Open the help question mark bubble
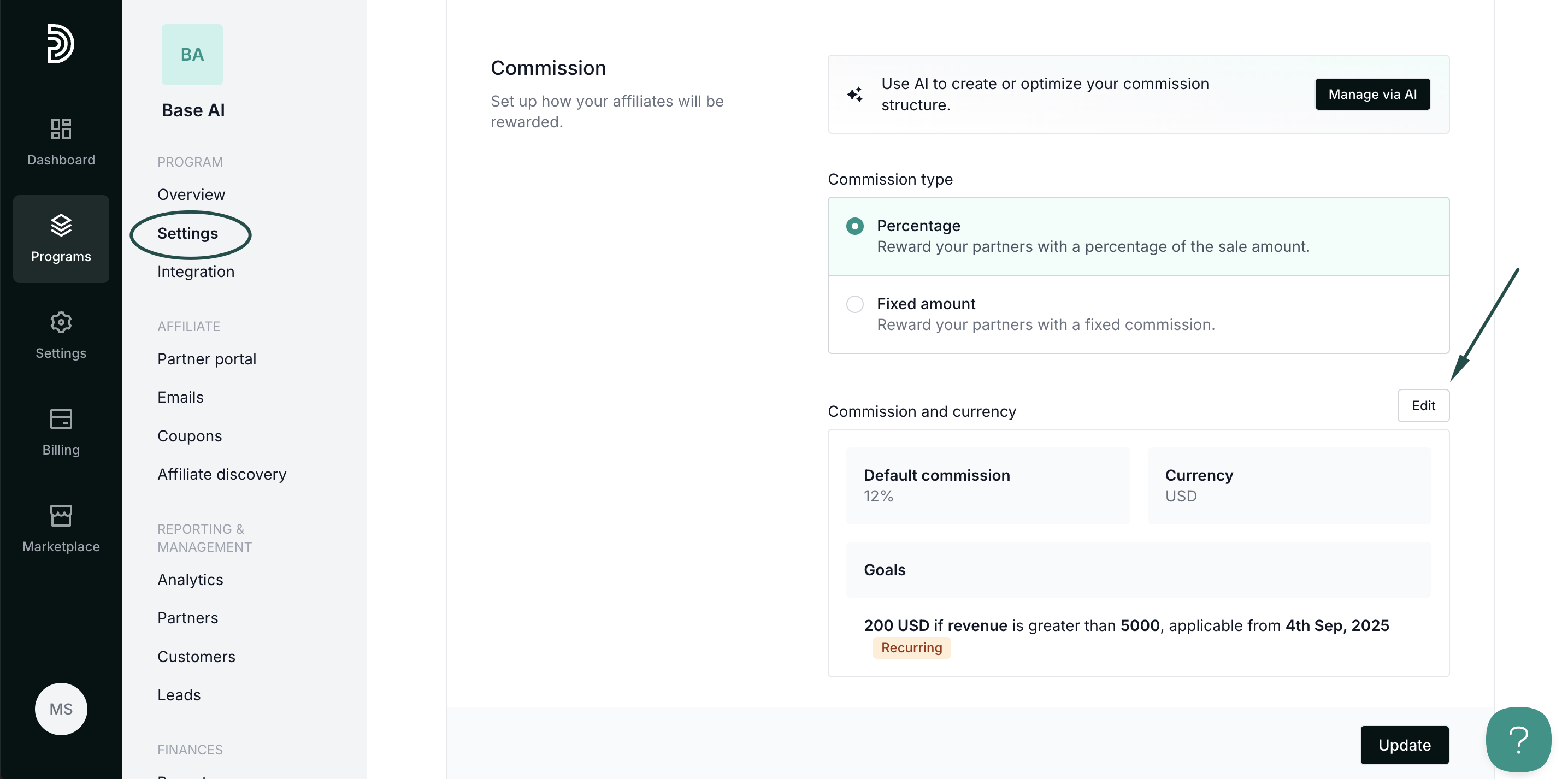Viewport: 1568px width, 779px height. click(x=1518, y=740)
